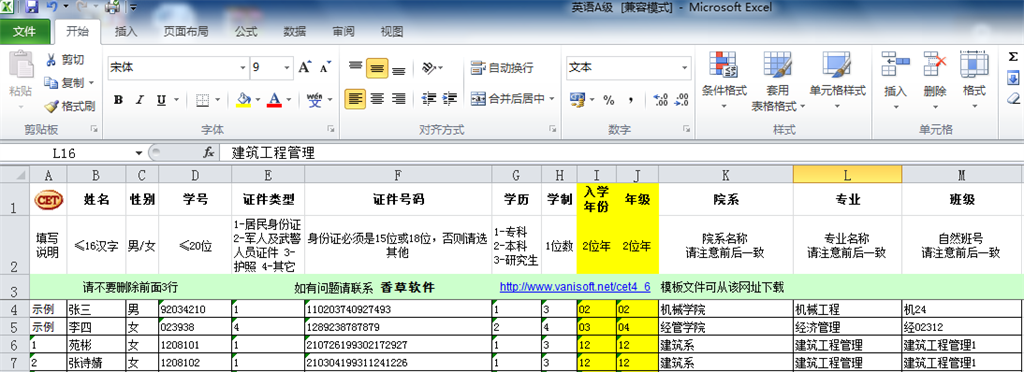Viewport: 1024px width, 372px height.
Task: Click the Save icon in quick access toolbar
Action: click(31, 8)
